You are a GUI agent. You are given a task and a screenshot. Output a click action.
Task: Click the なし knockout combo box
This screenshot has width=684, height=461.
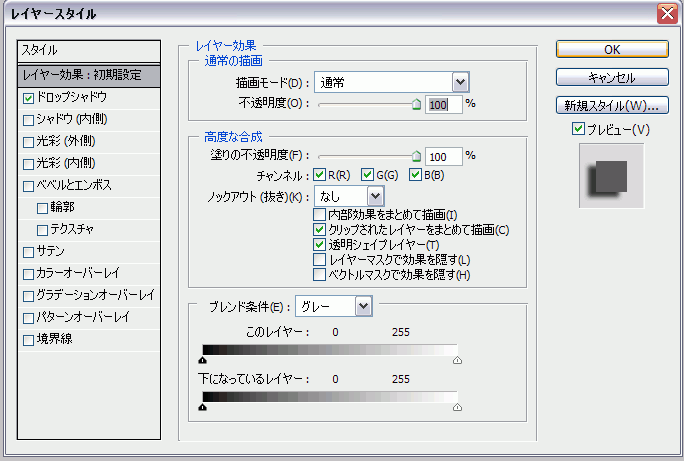point(349,196)
